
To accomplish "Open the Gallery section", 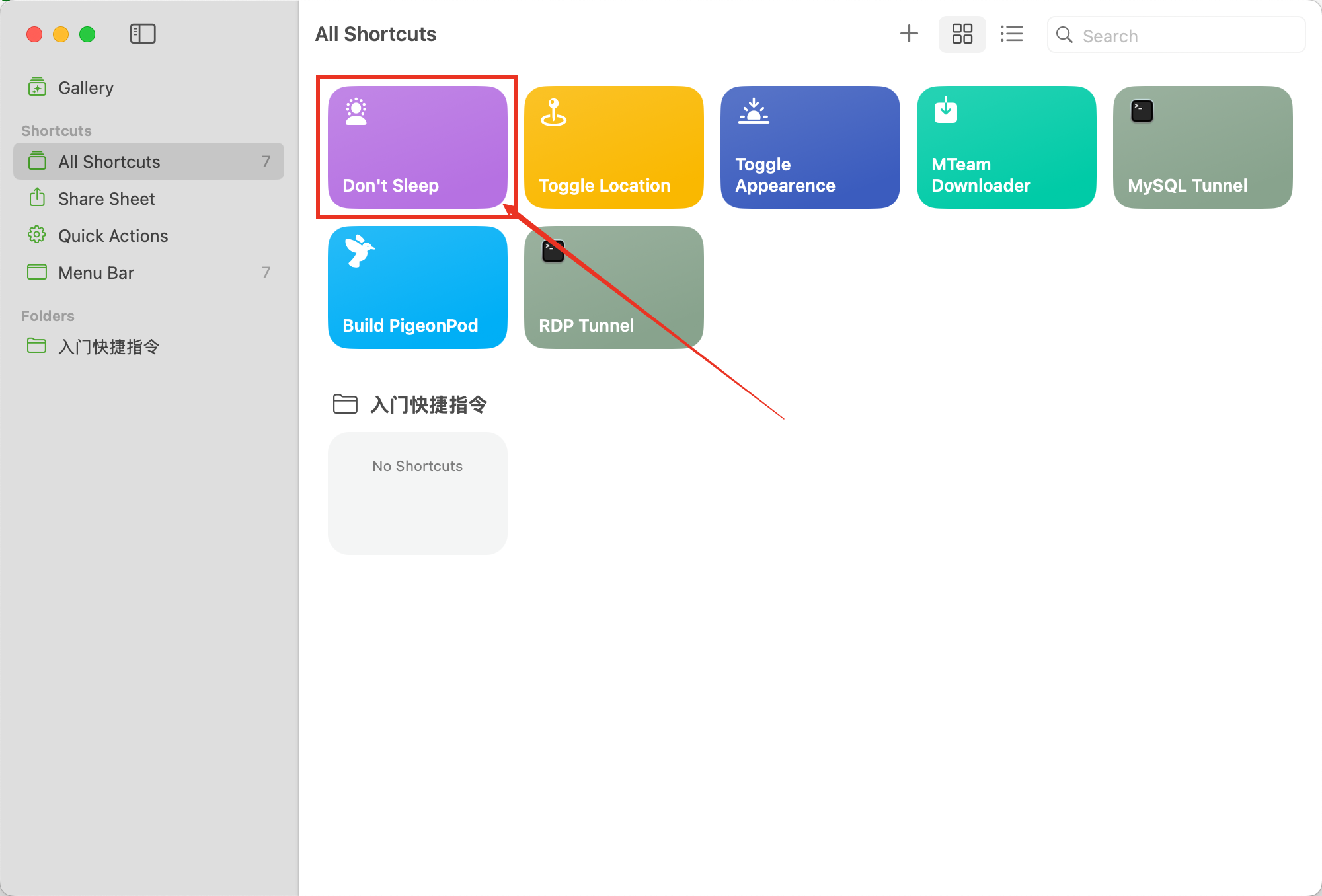I will pyautogui.click(x=86, y=88).
